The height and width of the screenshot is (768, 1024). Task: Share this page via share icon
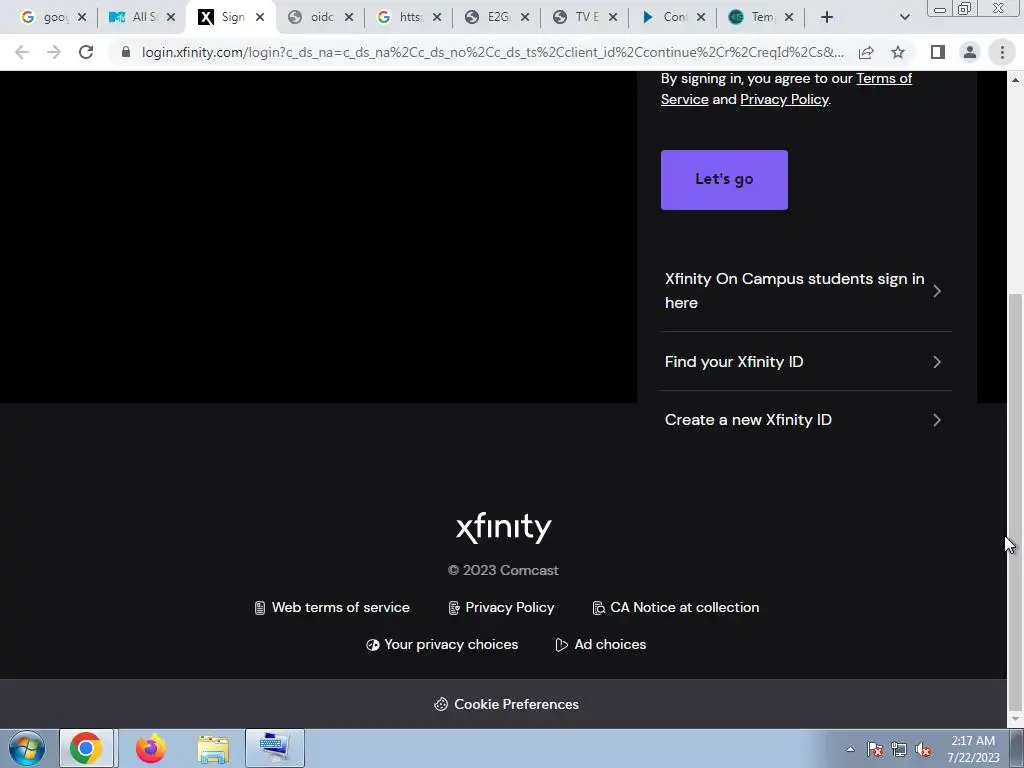point(866,52)
